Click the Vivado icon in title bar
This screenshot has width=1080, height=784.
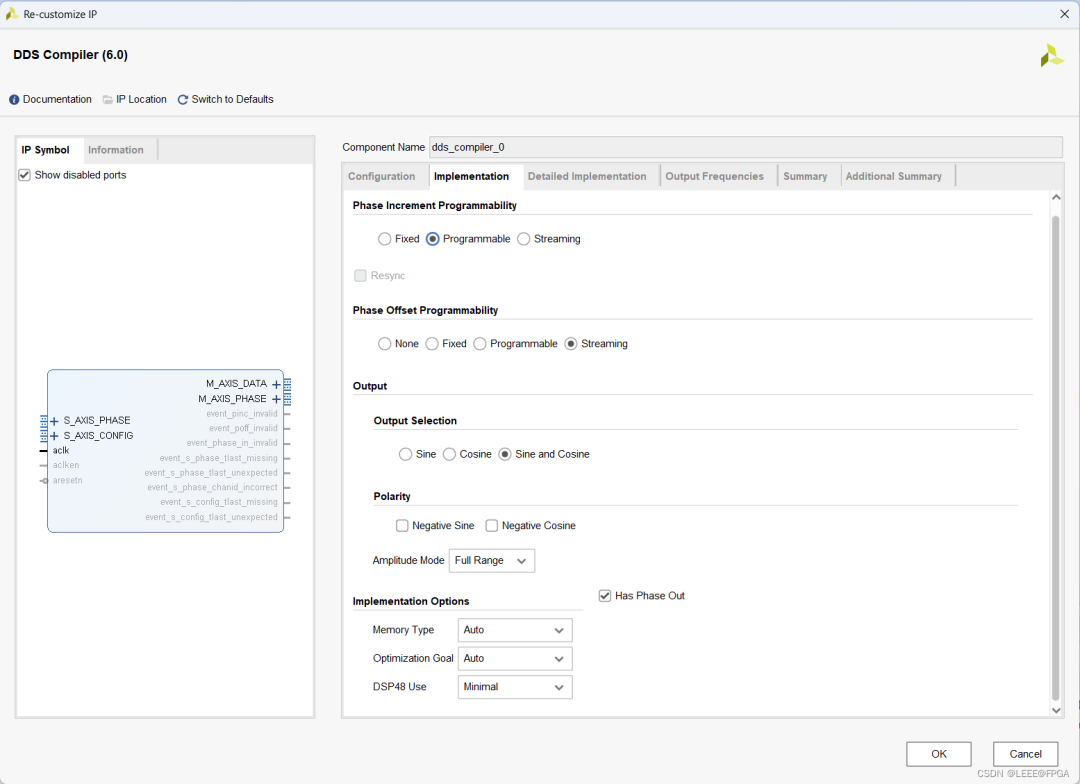coord(12,14)
